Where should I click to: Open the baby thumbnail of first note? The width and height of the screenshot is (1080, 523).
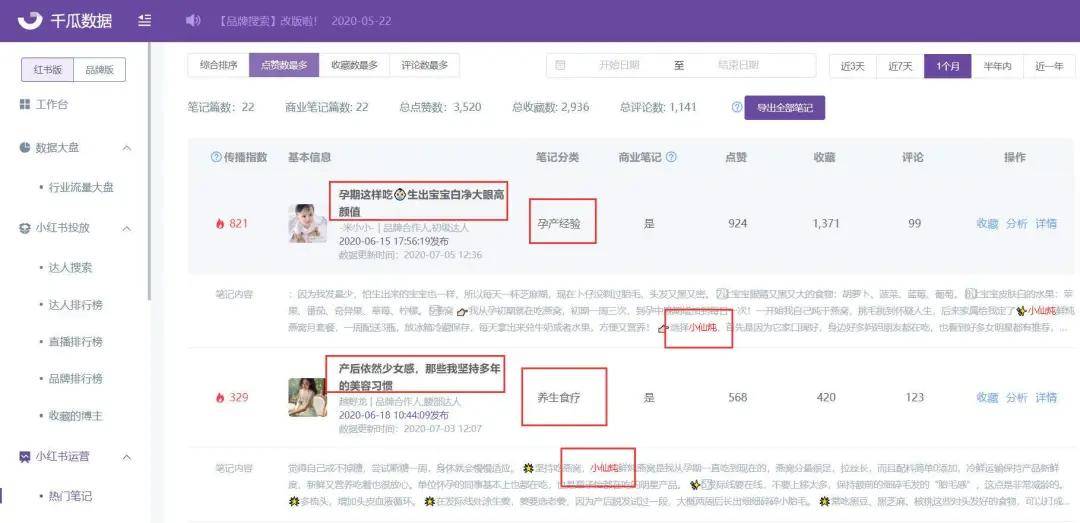tap(308, 223)
